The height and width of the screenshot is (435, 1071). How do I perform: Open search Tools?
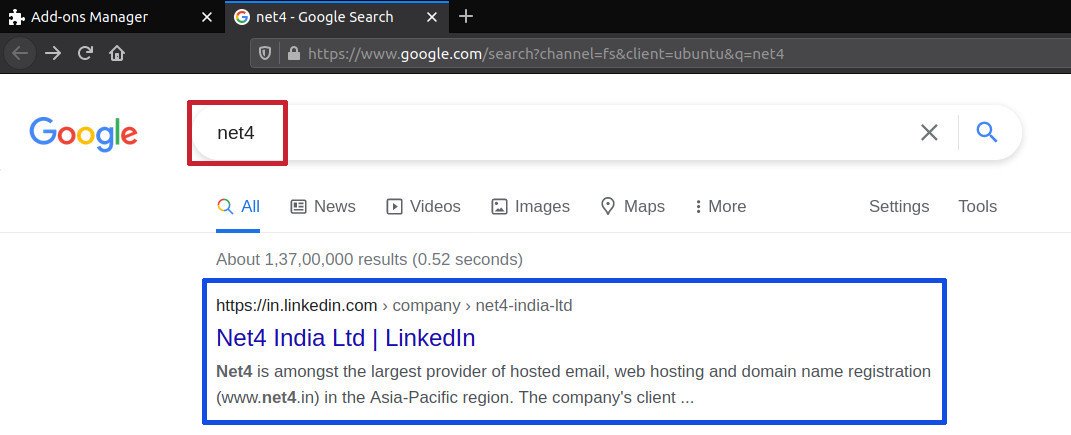coord(977,206)
